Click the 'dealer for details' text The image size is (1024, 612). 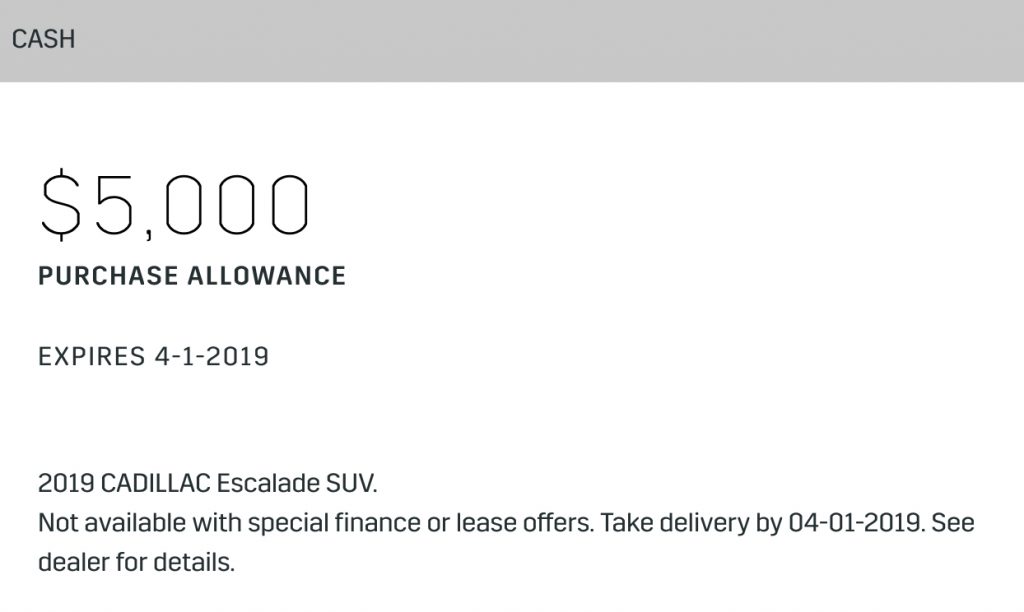pyautogui.click(x=136, y=562)
